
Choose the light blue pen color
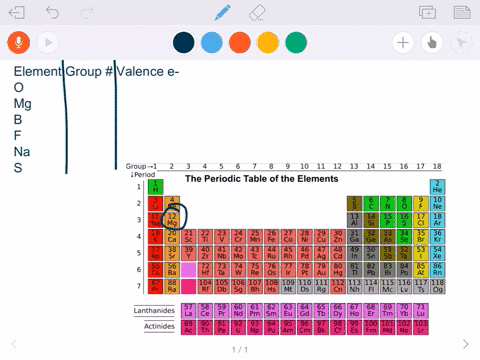click(x=212, y=43)
